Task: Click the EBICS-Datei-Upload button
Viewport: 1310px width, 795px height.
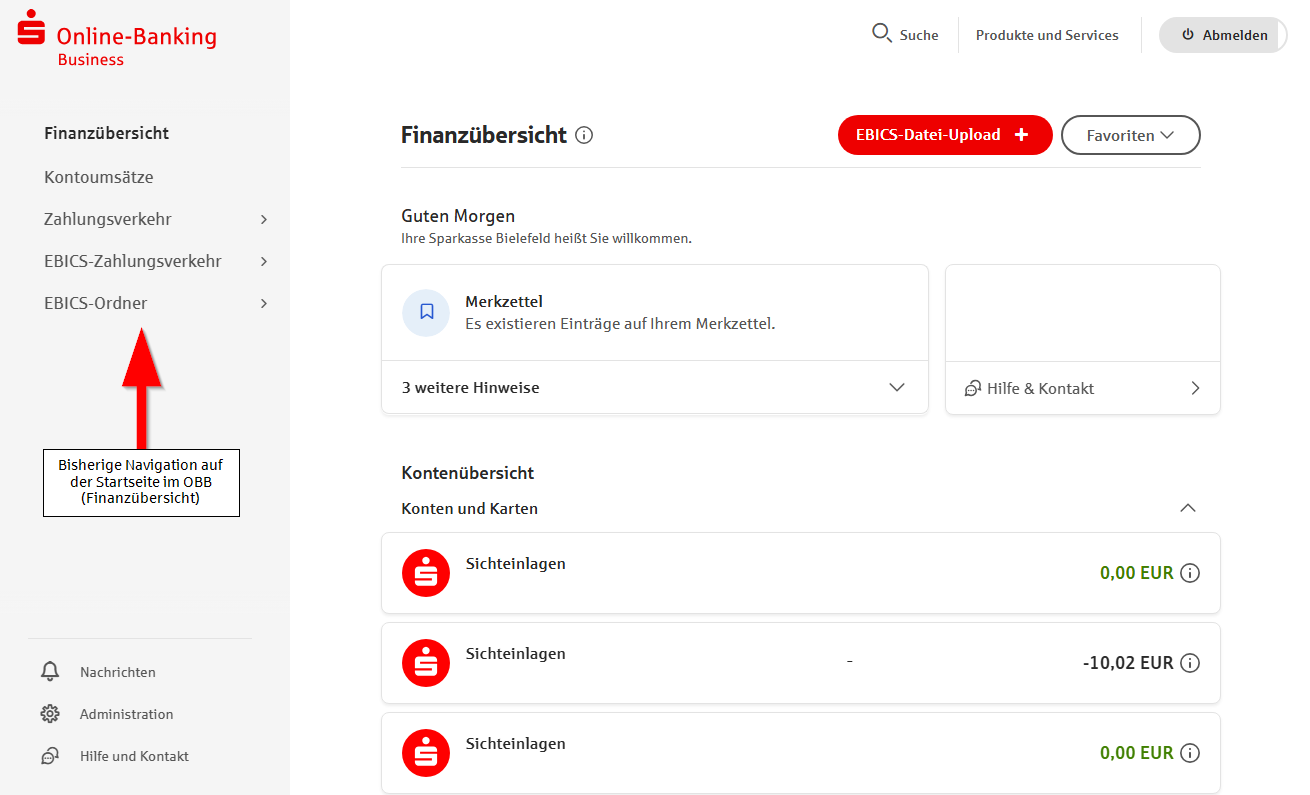Action: pos(944,135)
